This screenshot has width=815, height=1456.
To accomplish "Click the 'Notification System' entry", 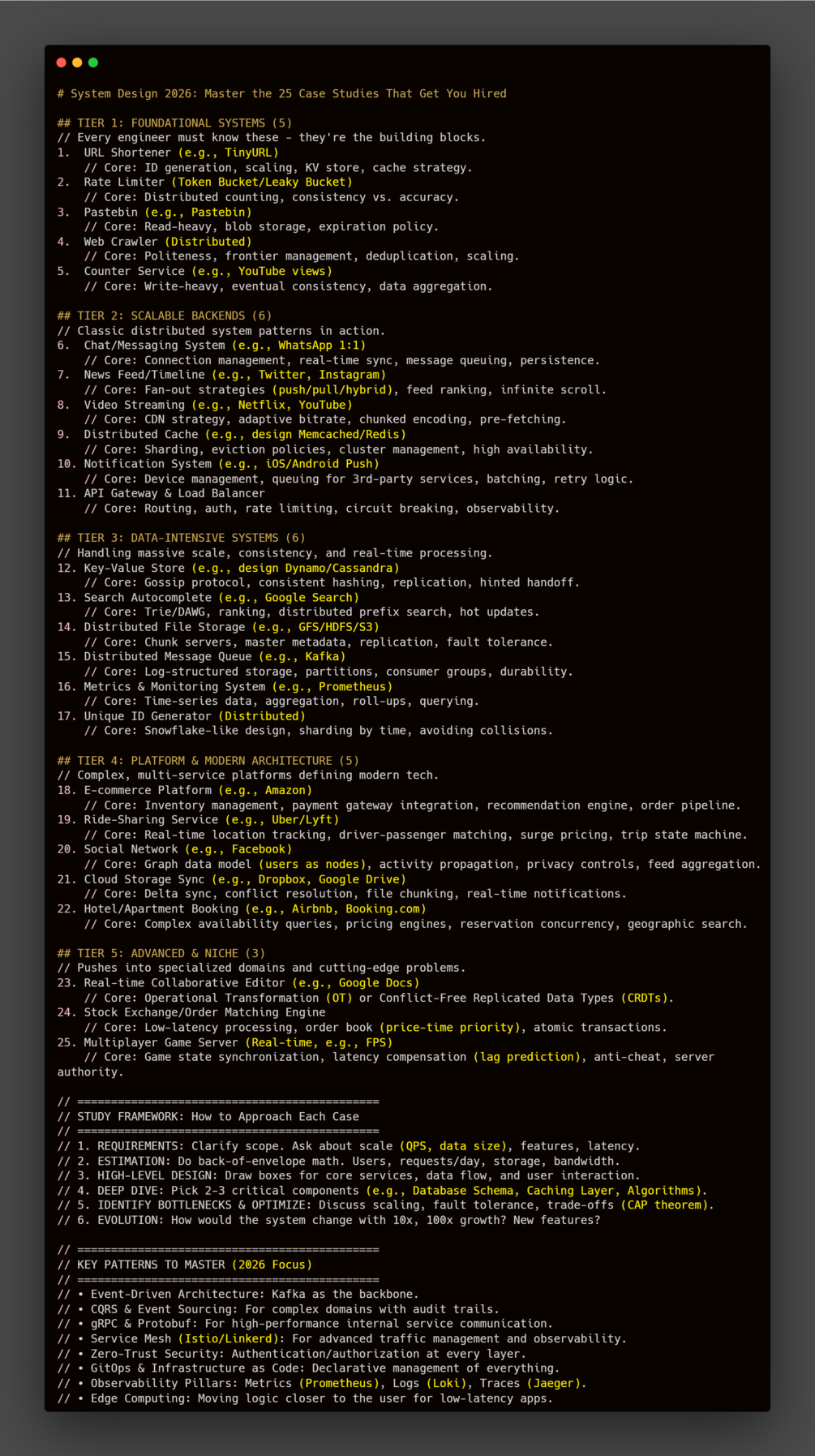I will pyautogui.click(x=218, y=464).
